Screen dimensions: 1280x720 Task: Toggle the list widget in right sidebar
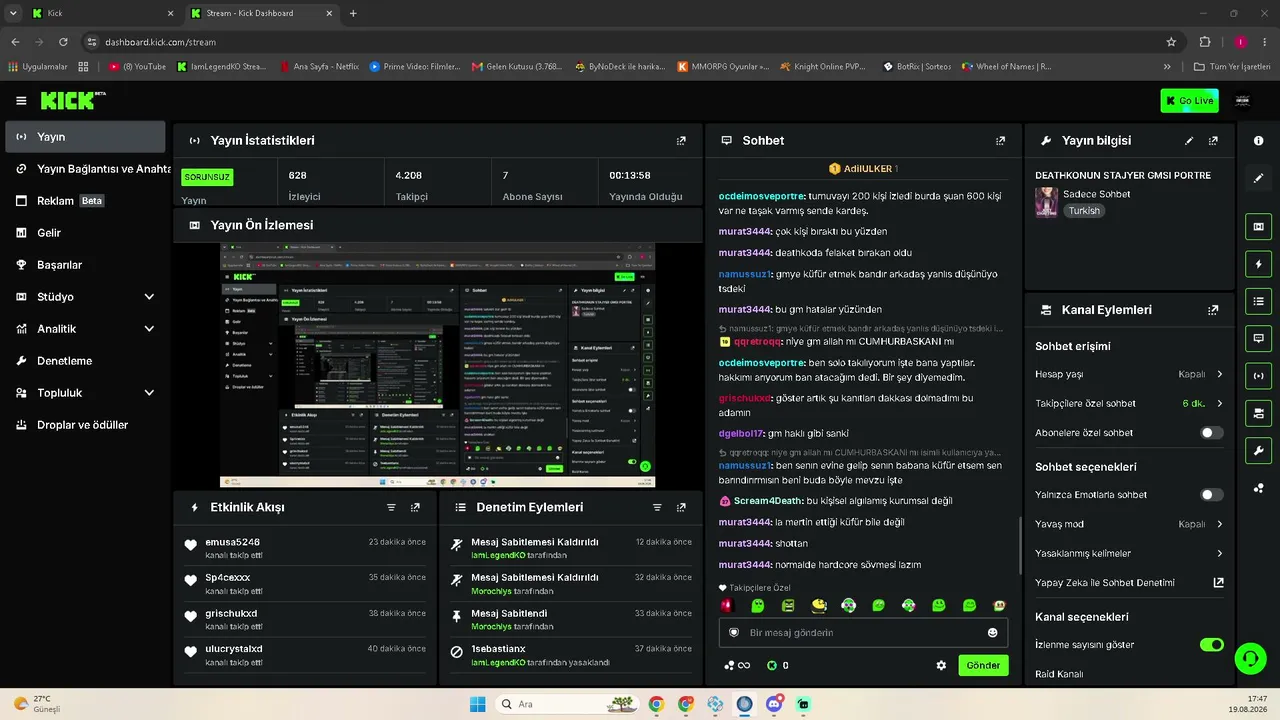(1258, 301)
